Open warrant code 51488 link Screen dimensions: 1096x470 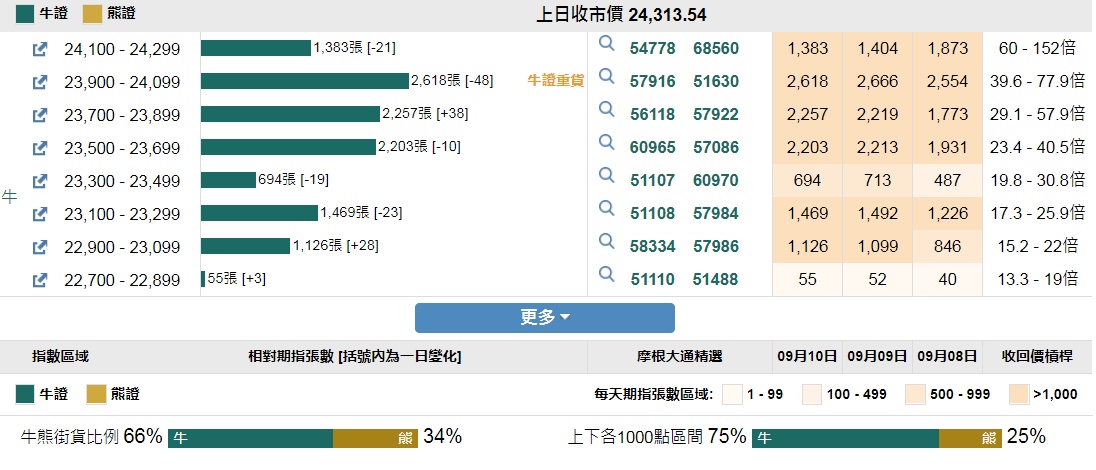[x=716, y=280]
